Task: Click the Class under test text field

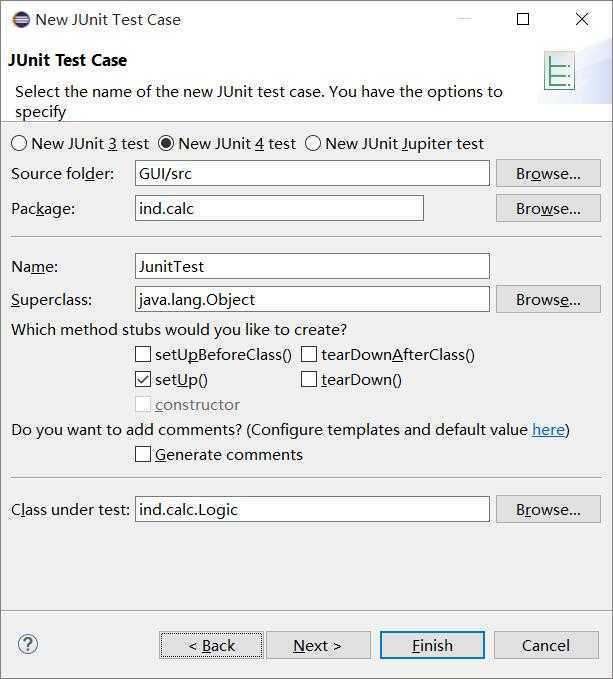Action: coord(312,509)
